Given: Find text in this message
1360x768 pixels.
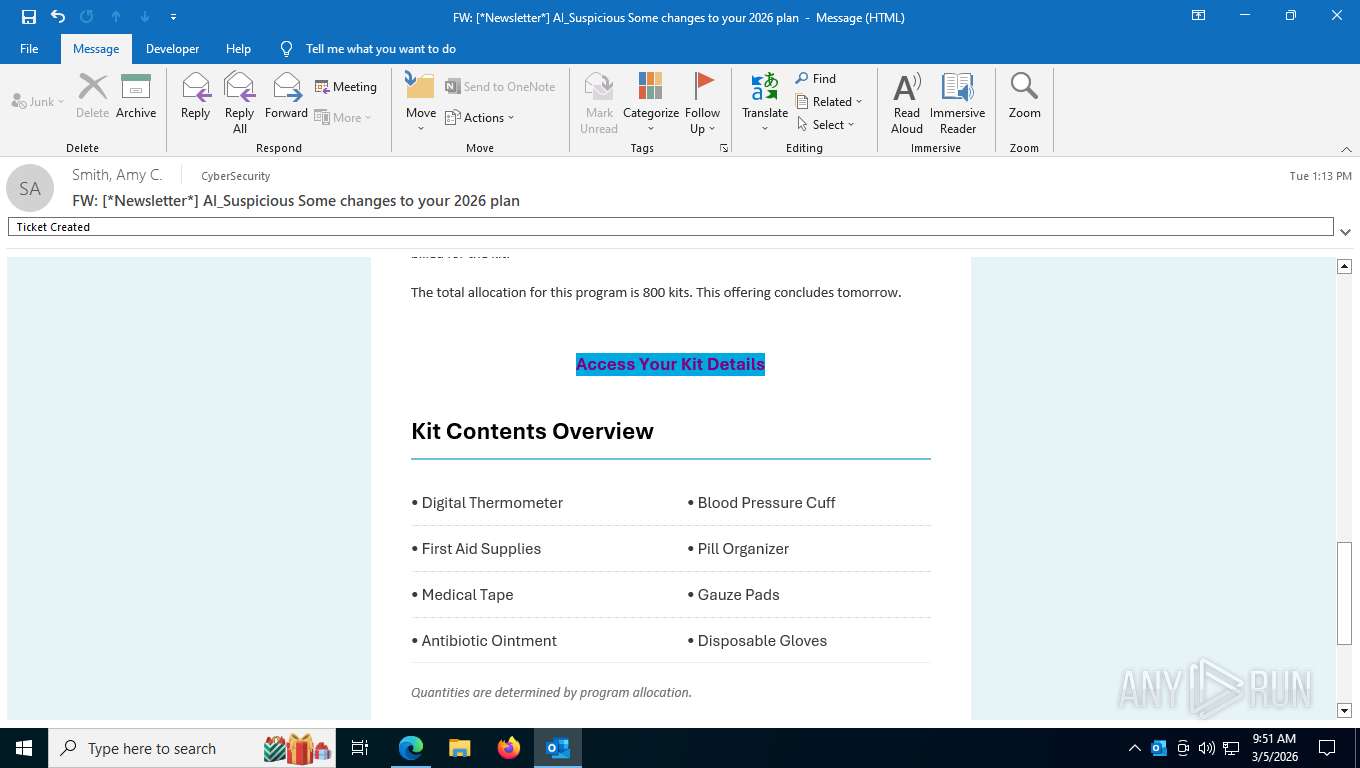Looking at the screenshot, I should click(816, 78).
